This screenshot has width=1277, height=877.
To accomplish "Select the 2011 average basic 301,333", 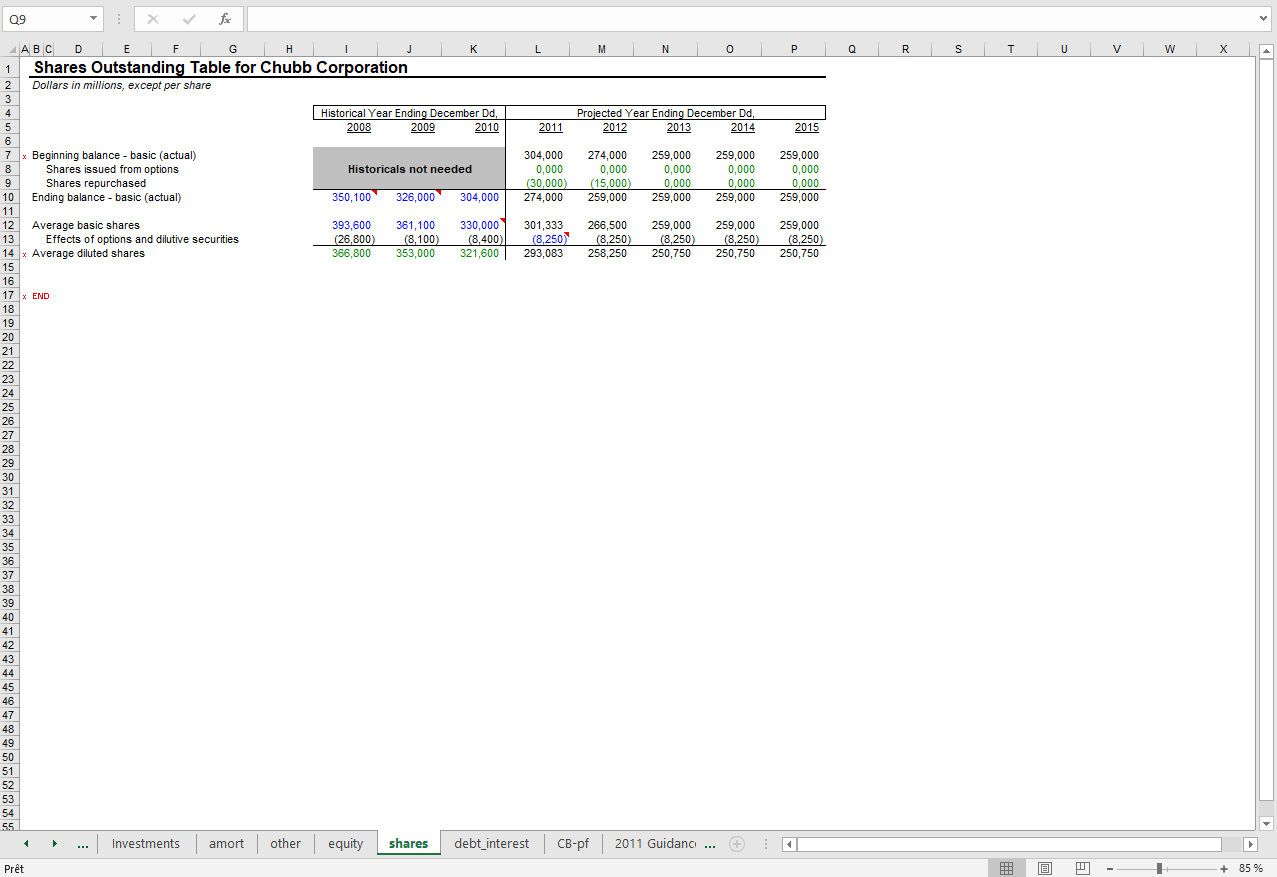I will 543,225.
